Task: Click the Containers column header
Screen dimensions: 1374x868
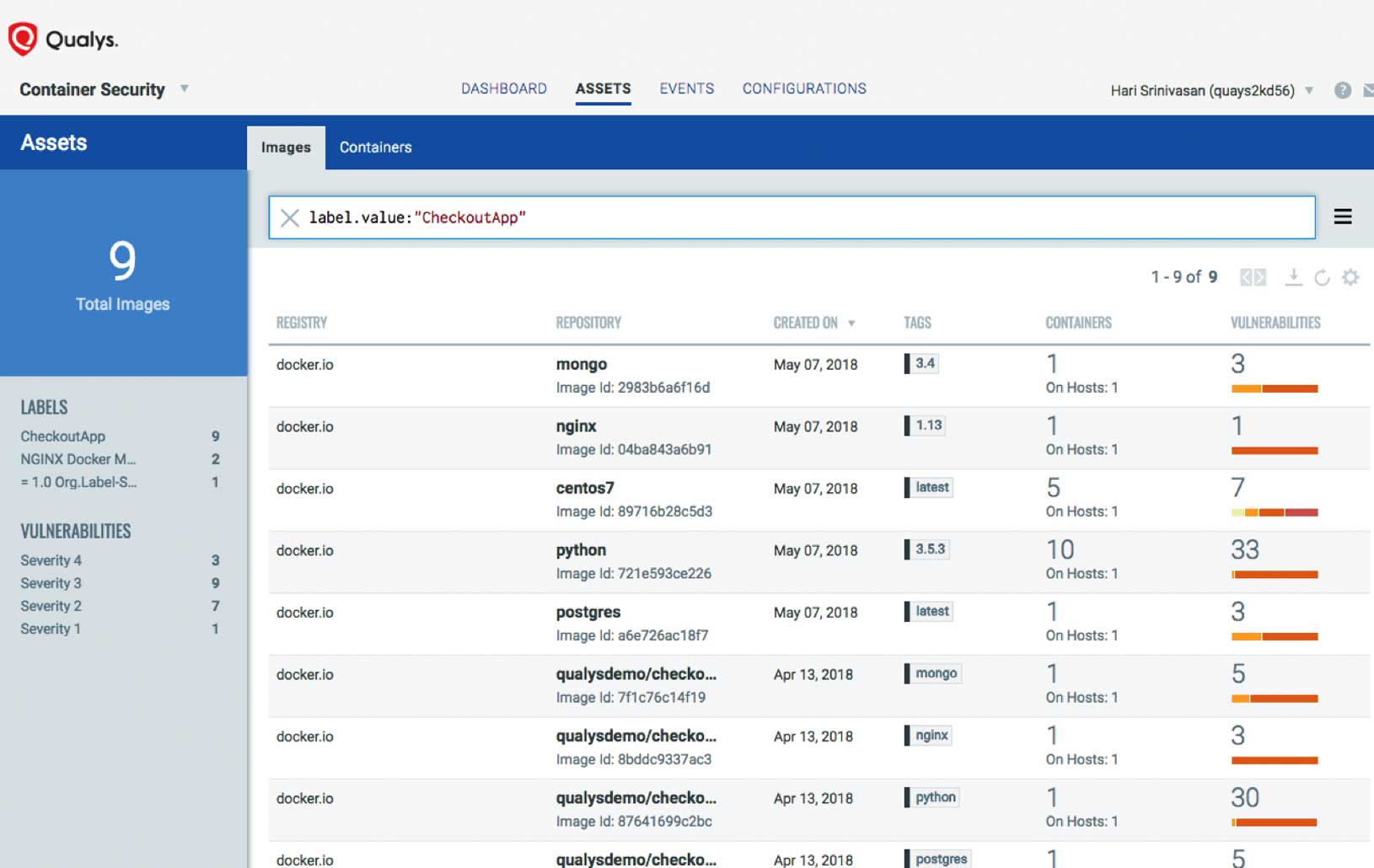Action: pos(1079,323)
